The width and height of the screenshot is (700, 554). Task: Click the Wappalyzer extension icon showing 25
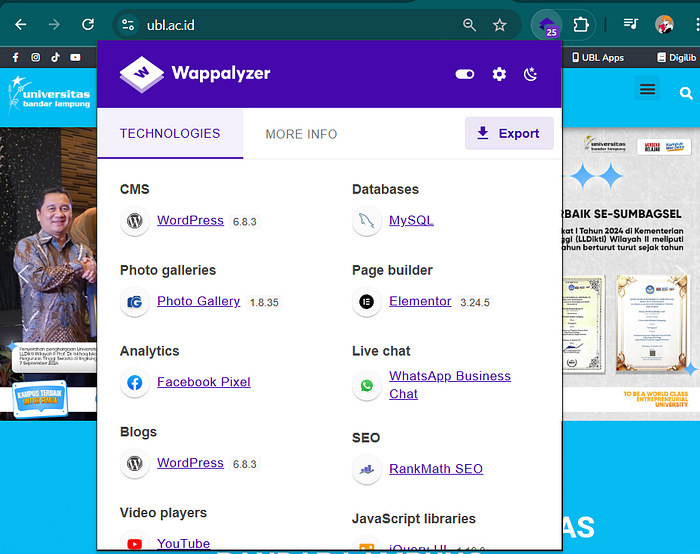[547, 25]
